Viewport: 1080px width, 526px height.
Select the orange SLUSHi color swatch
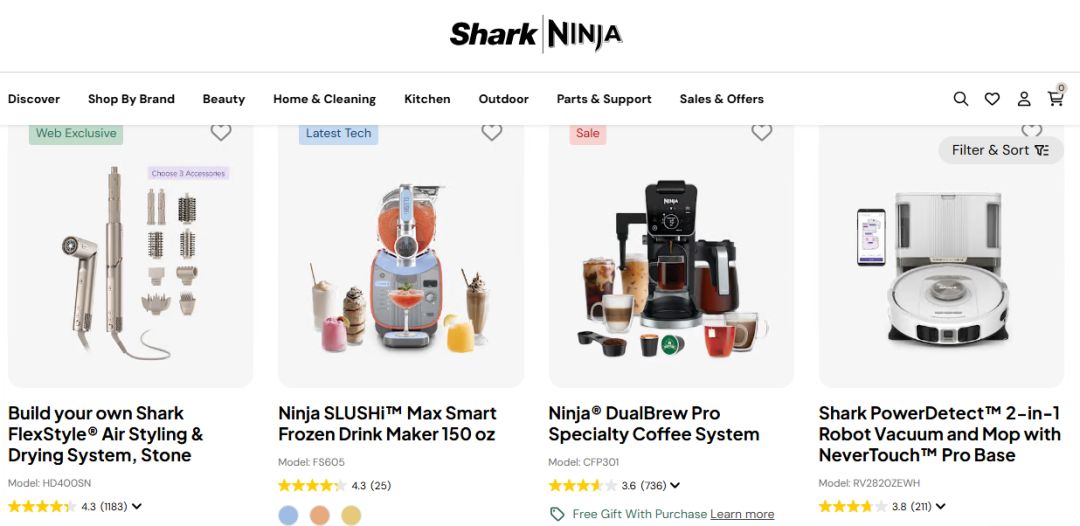[x=320, y=515]
